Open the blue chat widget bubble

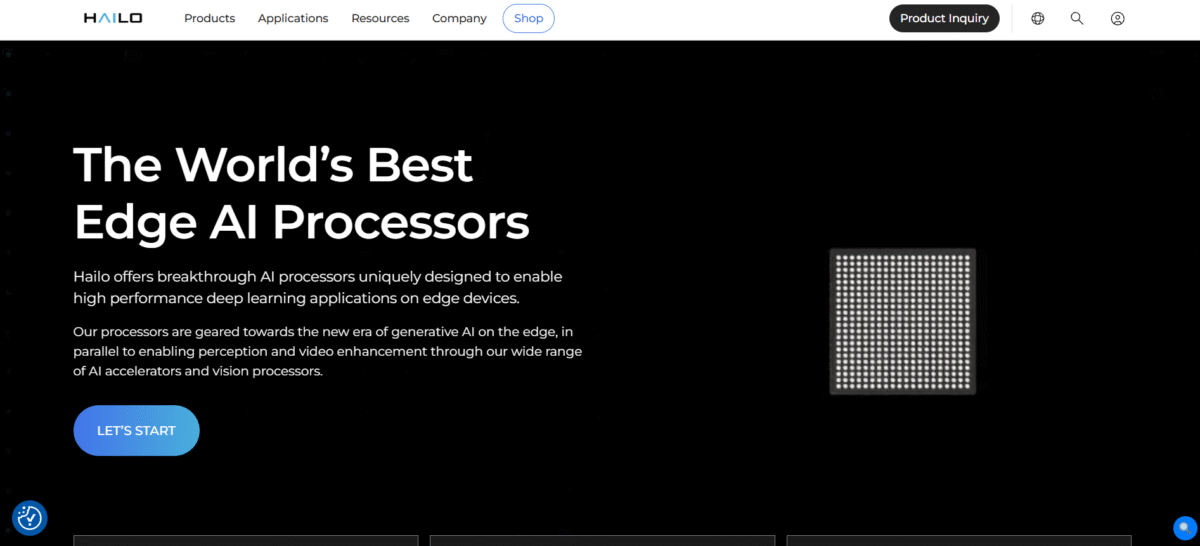pyautogui.click(x=1184, y=527)
